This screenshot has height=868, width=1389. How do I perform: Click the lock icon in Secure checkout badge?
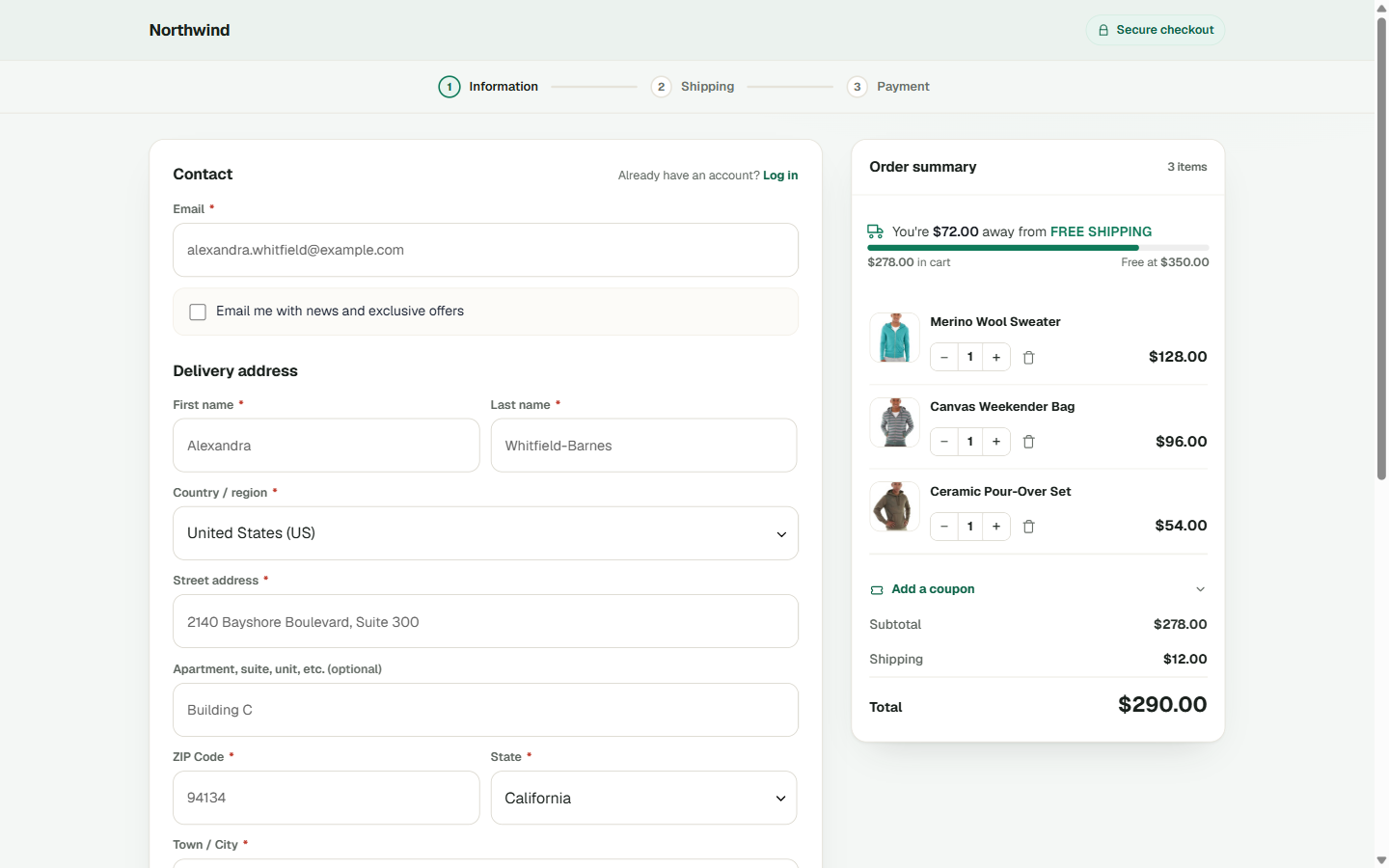1103,30
